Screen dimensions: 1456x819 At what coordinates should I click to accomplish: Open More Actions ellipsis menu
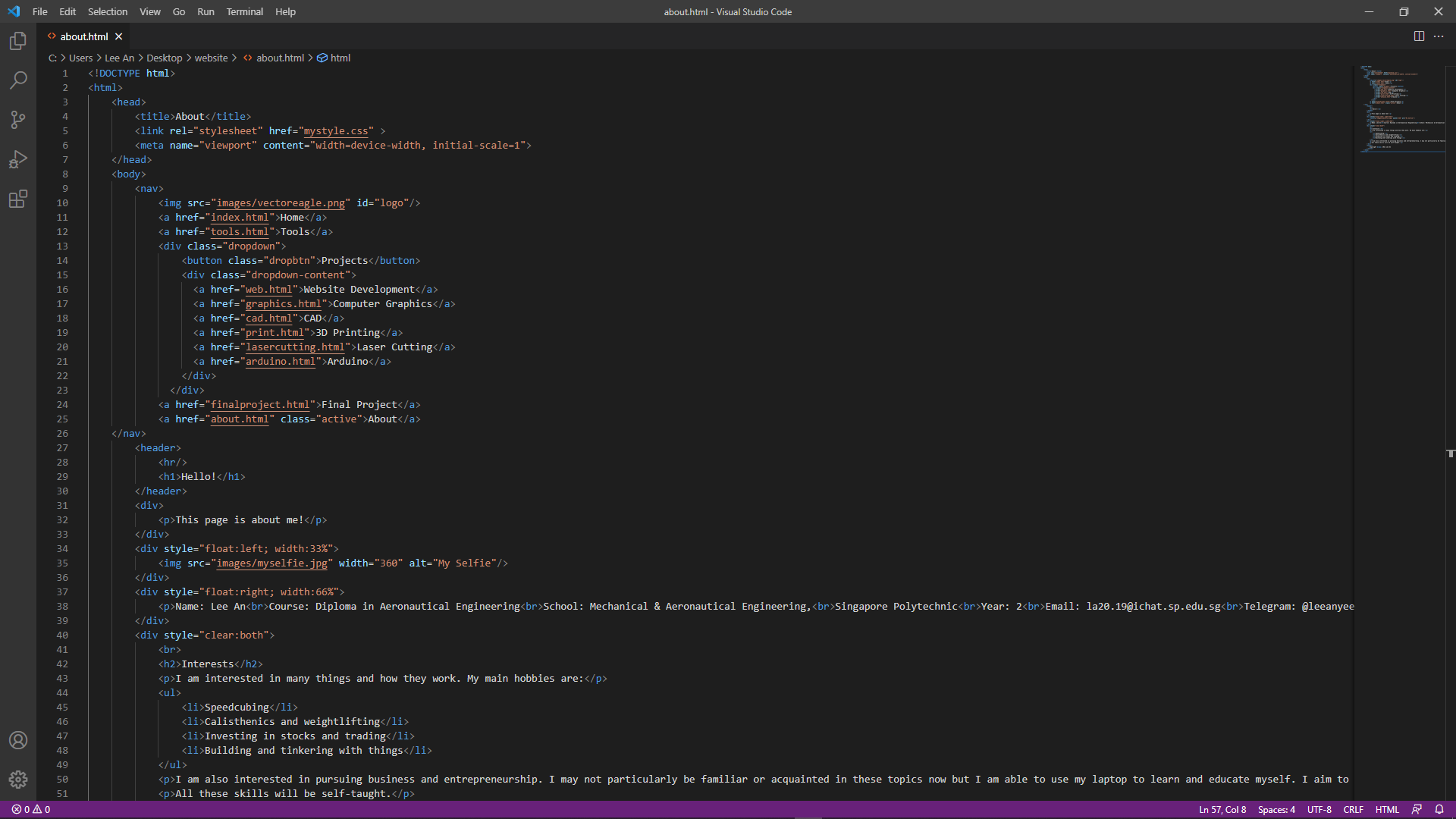pyautogui.click(x=1439, y=36)
